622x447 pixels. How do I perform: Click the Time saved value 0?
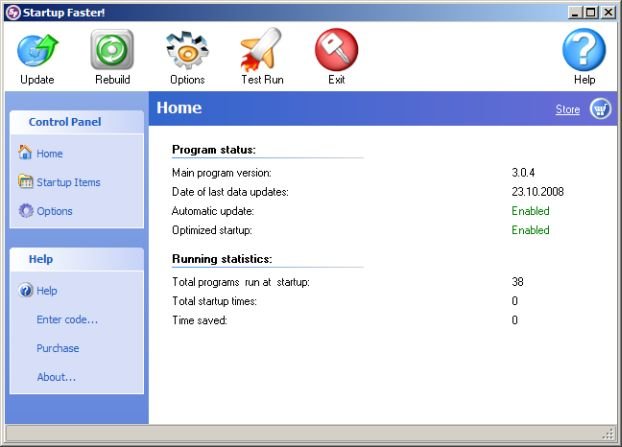tap(514, 320)
